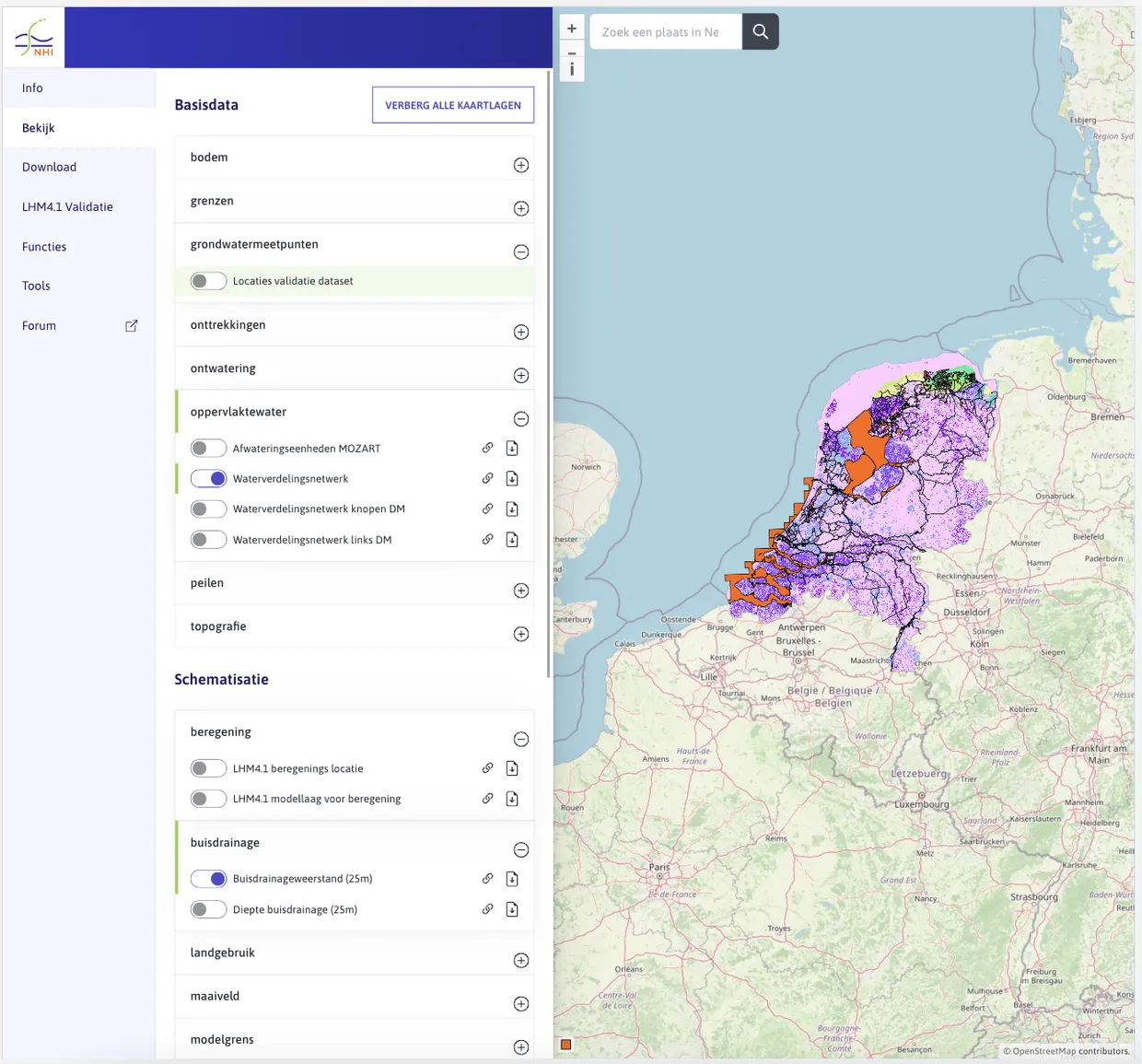Open link icon for Diepte buisdrainage (25m)

click(x=487, y=909)
